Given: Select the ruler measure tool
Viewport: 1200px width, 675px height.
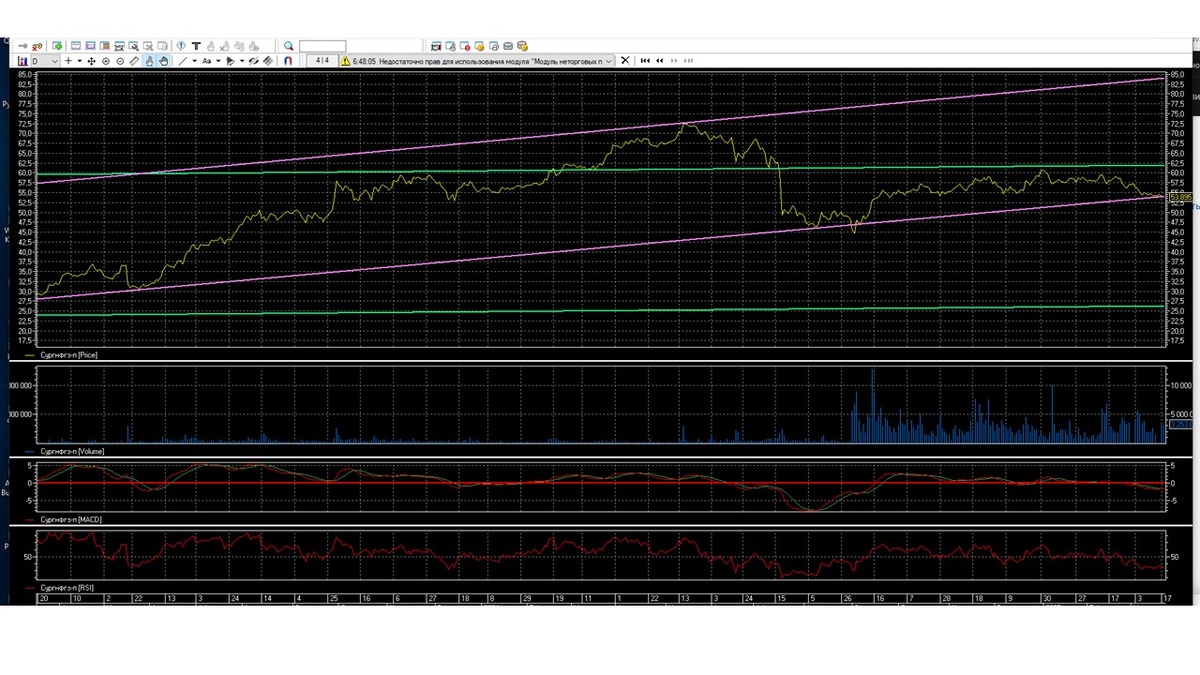Looking at the screenshot, I should click(x=134, y=61).
